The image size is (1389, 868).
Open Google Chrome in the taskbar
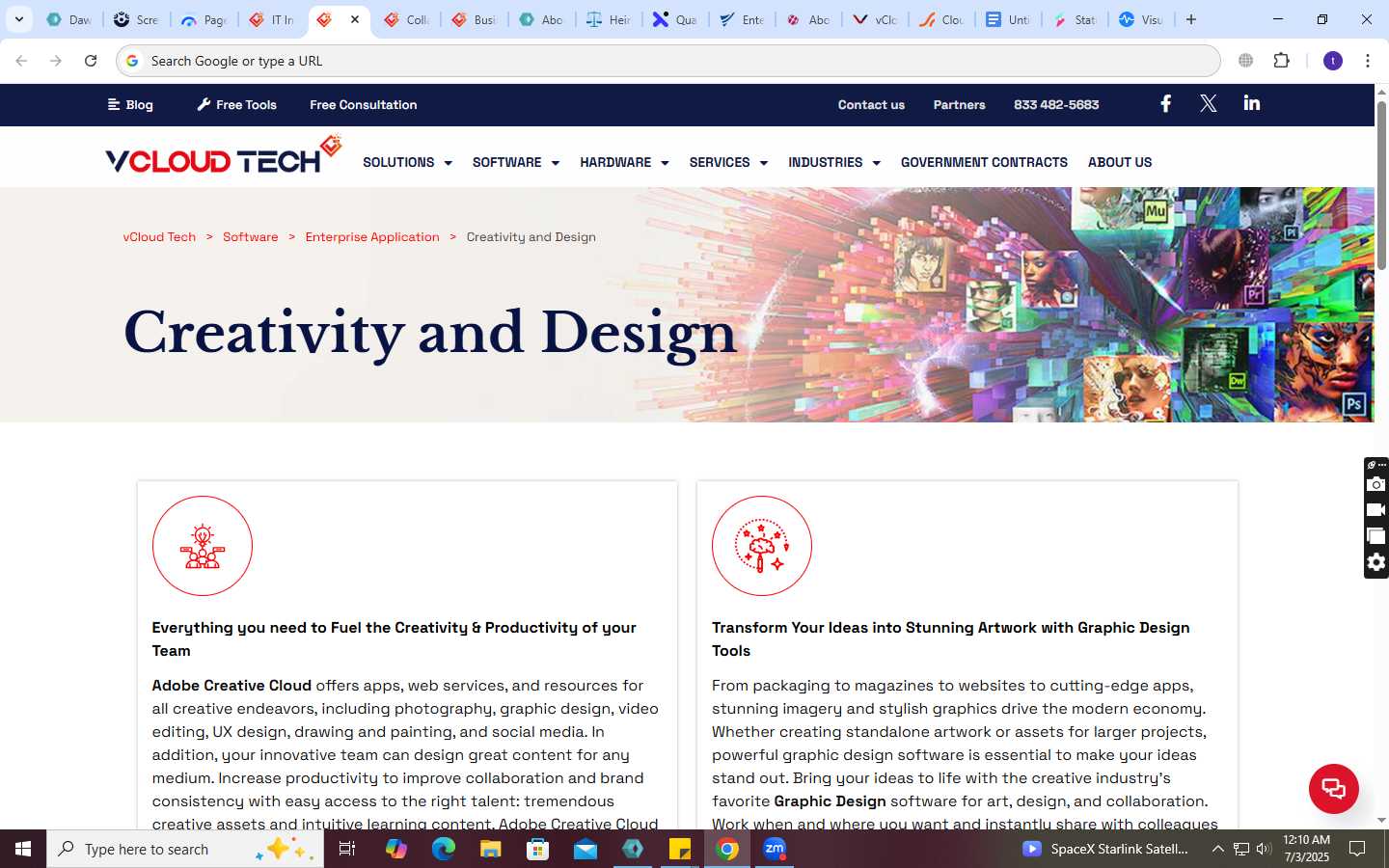[728, 849]
